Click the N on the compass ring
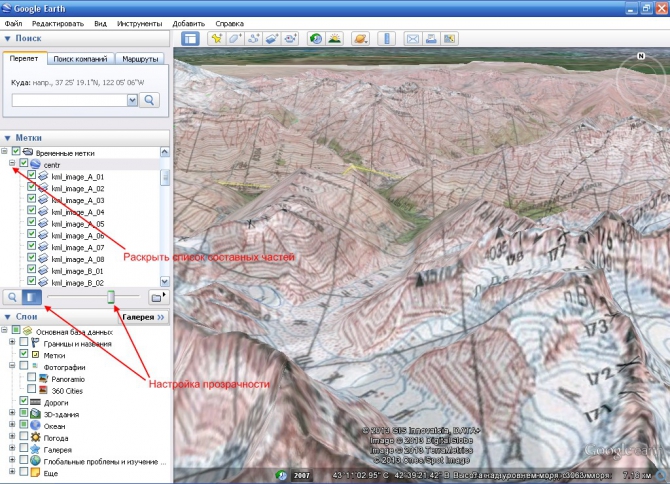The width and height of the screenshot is (670, 484). pos(641,56)
